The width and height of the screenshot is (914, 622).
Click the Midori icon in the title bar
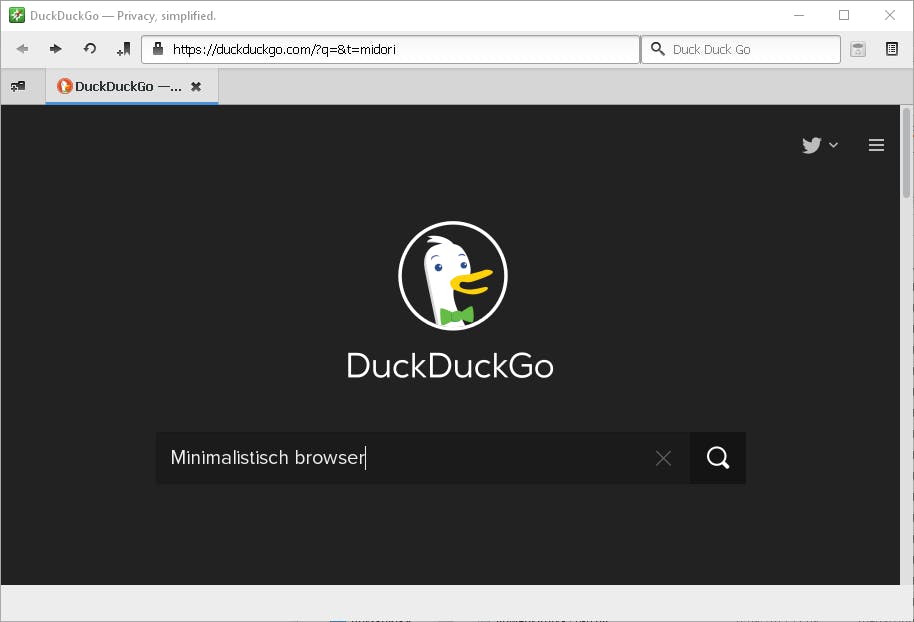pos(17,15)
